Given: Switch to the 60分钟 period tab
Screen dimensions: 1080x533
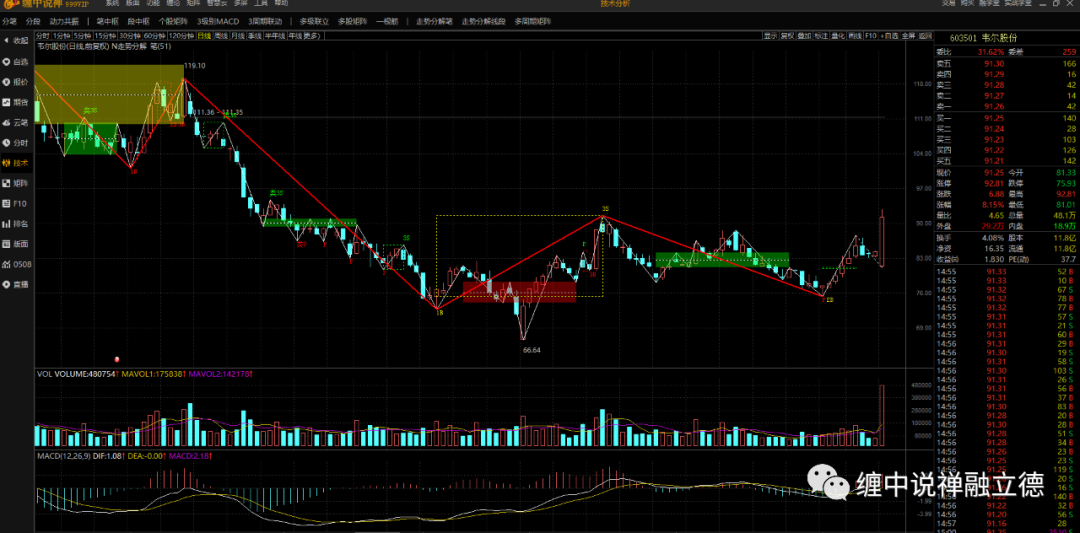Looking at the screenshot, I should click(x=154, y=36).
